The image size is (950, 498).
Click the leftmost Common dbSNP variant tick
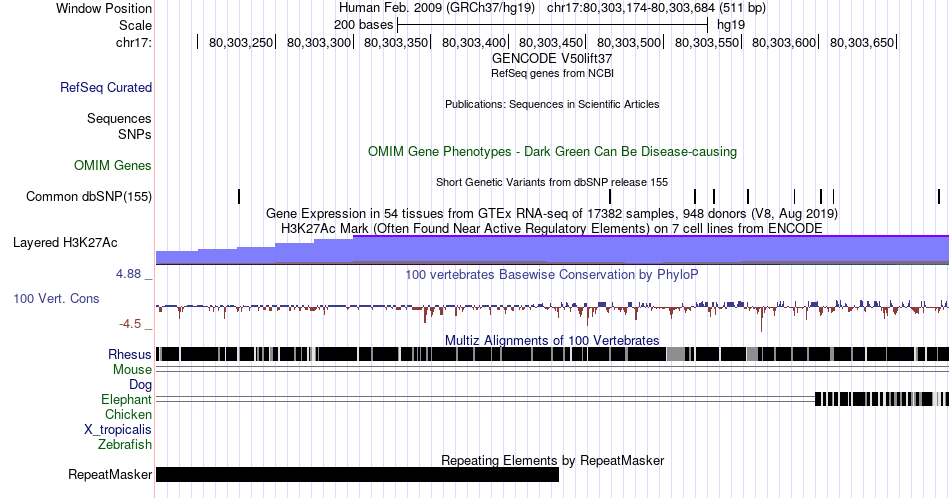point(239,196)
